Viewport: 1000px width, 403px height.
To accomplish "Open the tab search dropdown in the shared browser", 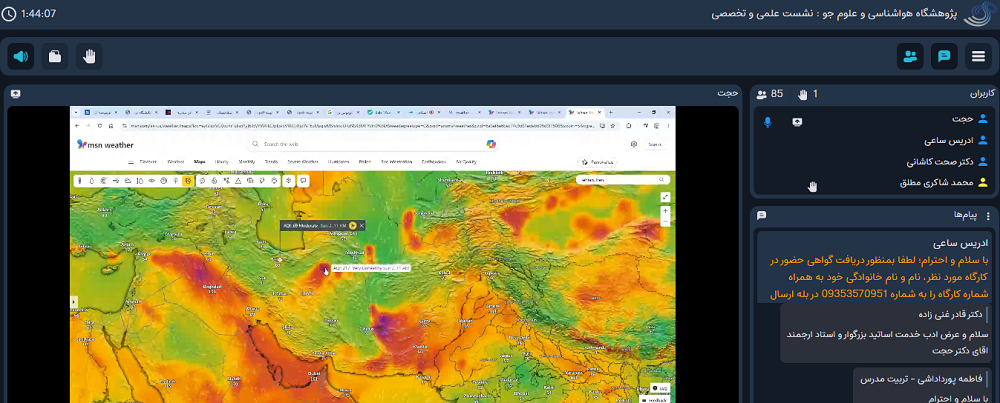I will [x=76, y=112].
